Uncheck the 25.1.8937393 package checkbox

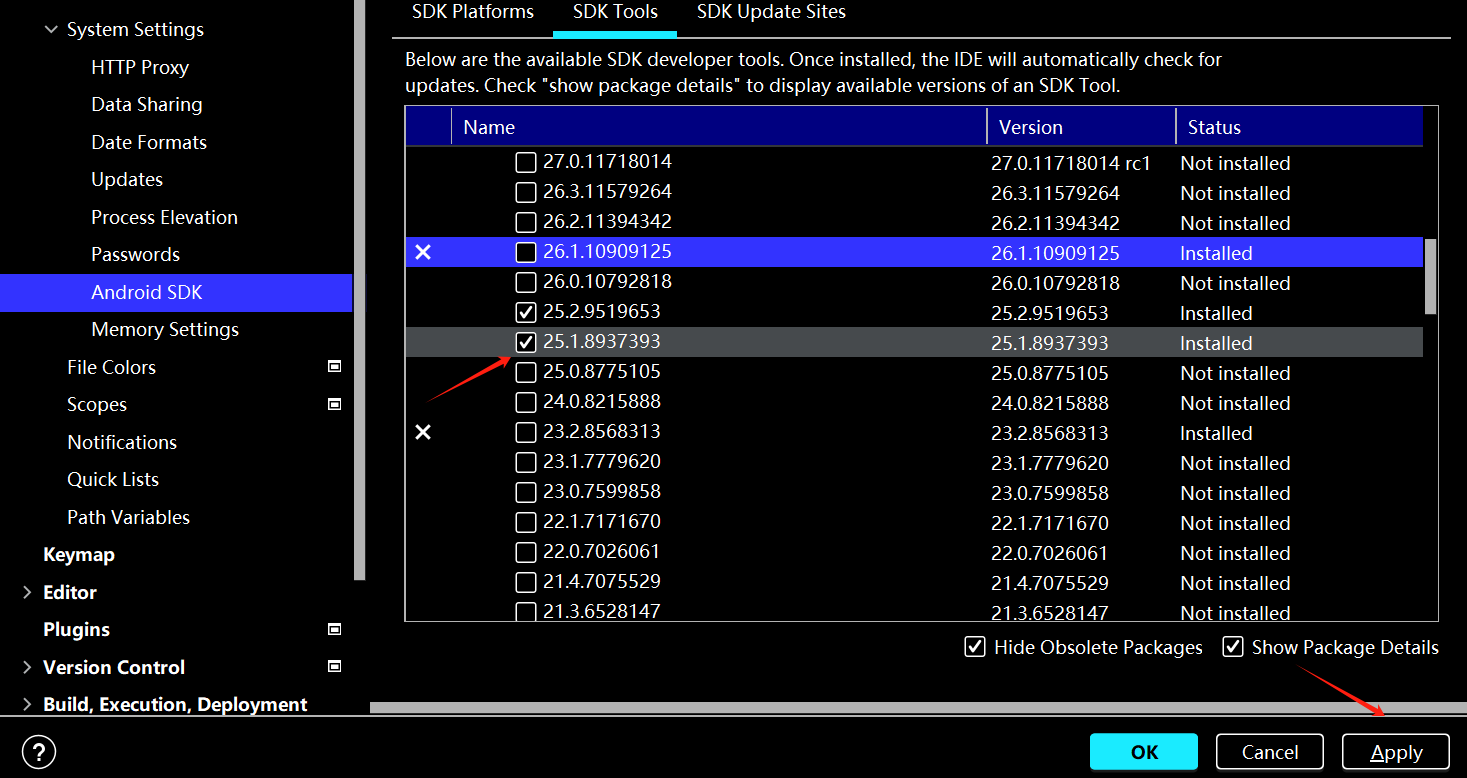coord(526,342)
